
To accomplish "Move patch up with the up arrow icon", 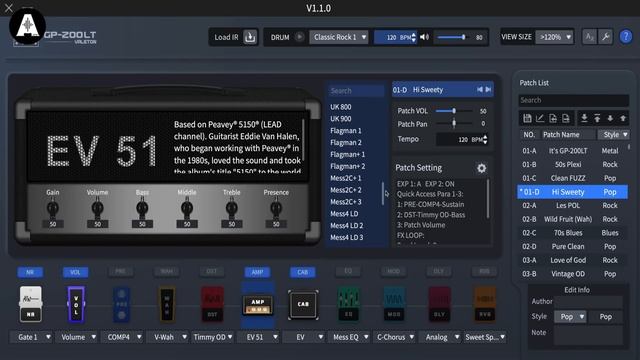I will point(623,118).
